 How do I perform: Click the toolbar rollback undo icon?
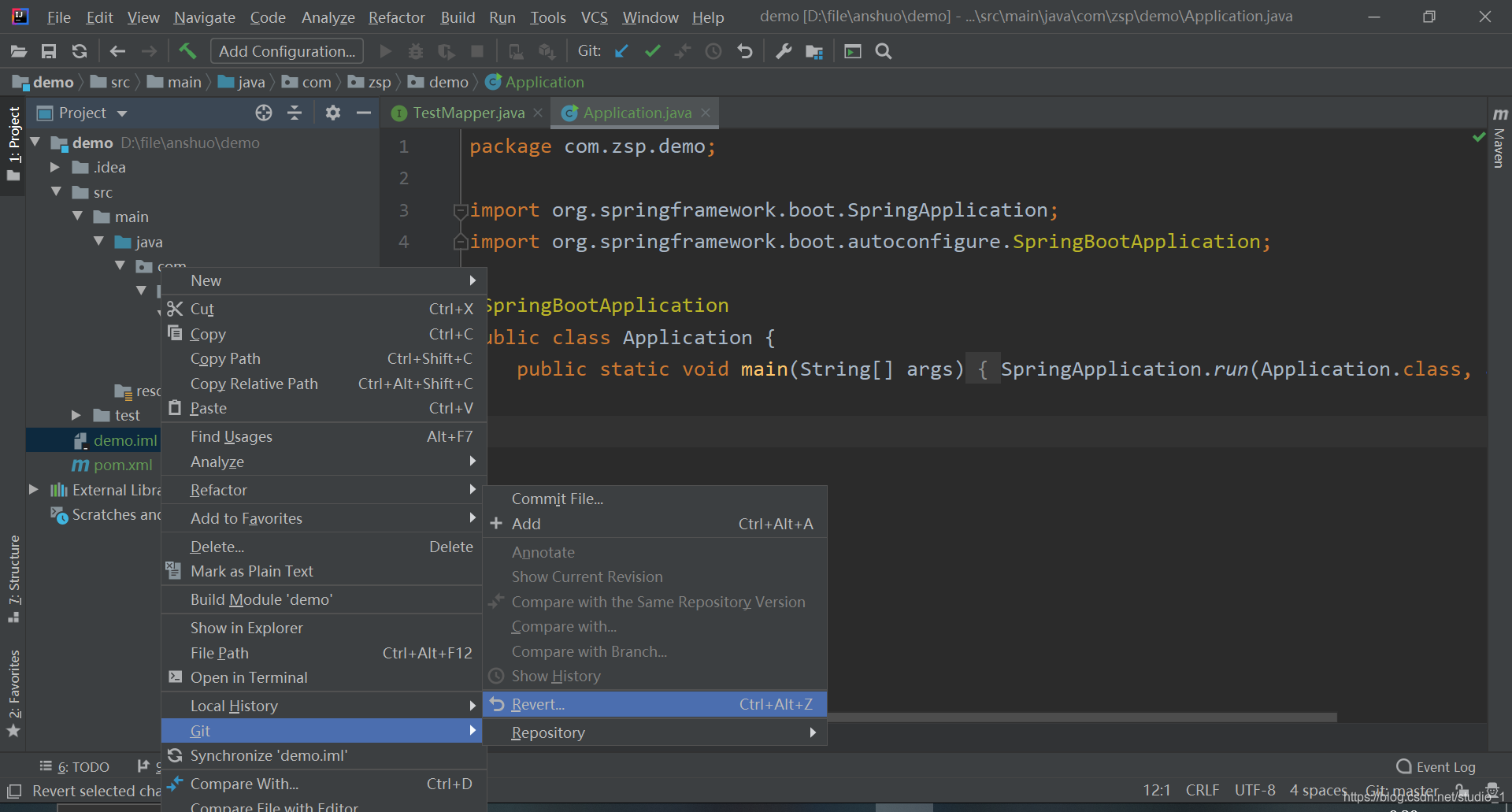point(744,51)
